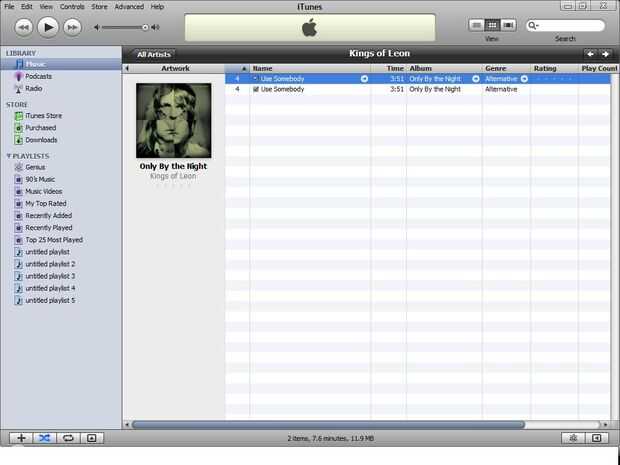Click the Only By the Night album artwork
Viewport: 620px width, 465px height.
(174, 121)
